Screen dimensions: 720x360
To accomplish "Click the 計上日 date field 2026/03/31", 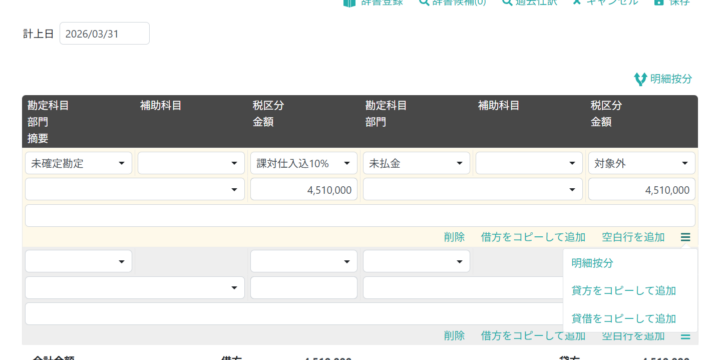I will 104,34.
